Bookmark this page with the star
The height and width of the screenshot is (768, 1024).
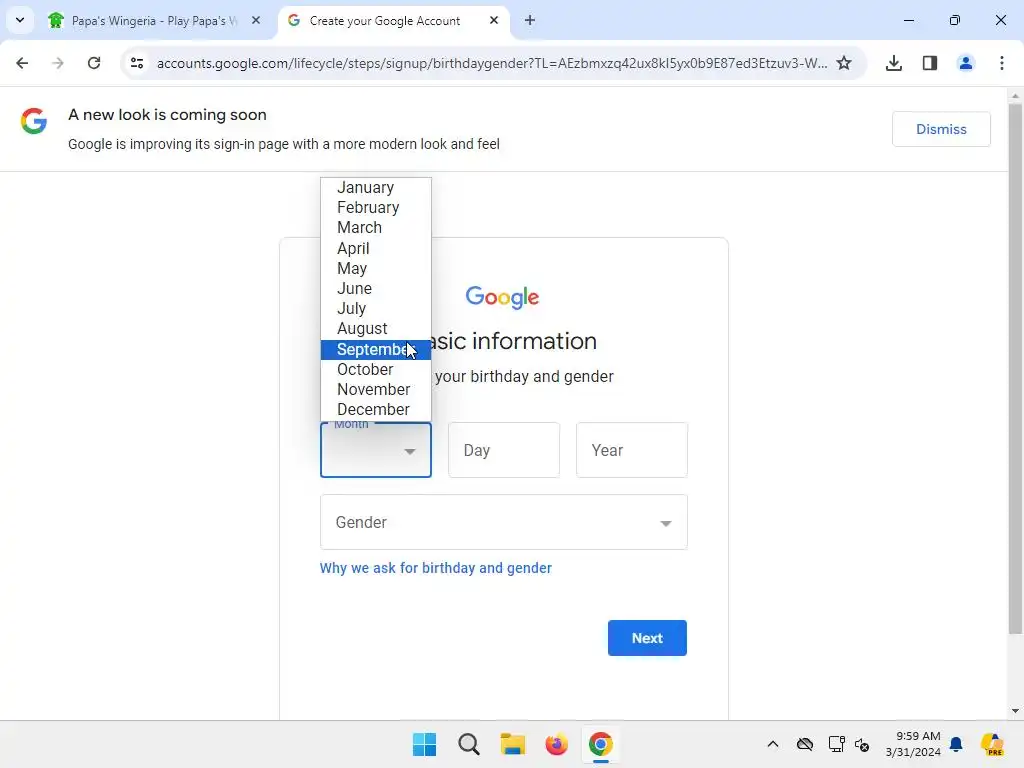click(844, 63)
